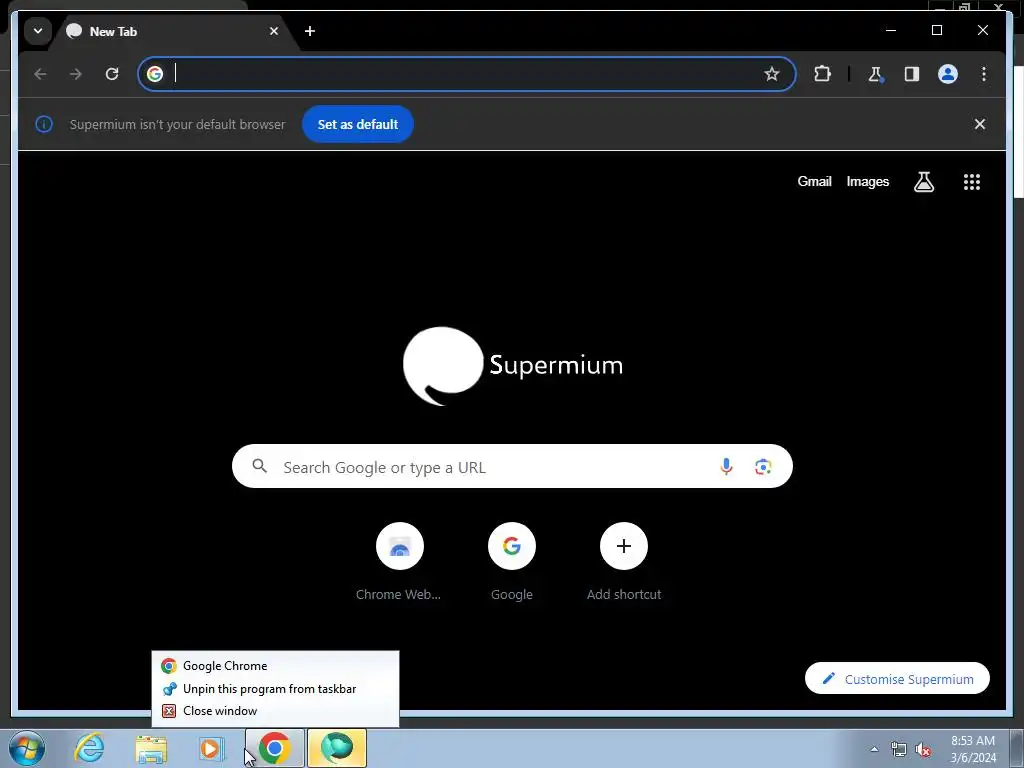Focus the address bar input
The image size is (1024, 768).
click(x=464, y=74)
